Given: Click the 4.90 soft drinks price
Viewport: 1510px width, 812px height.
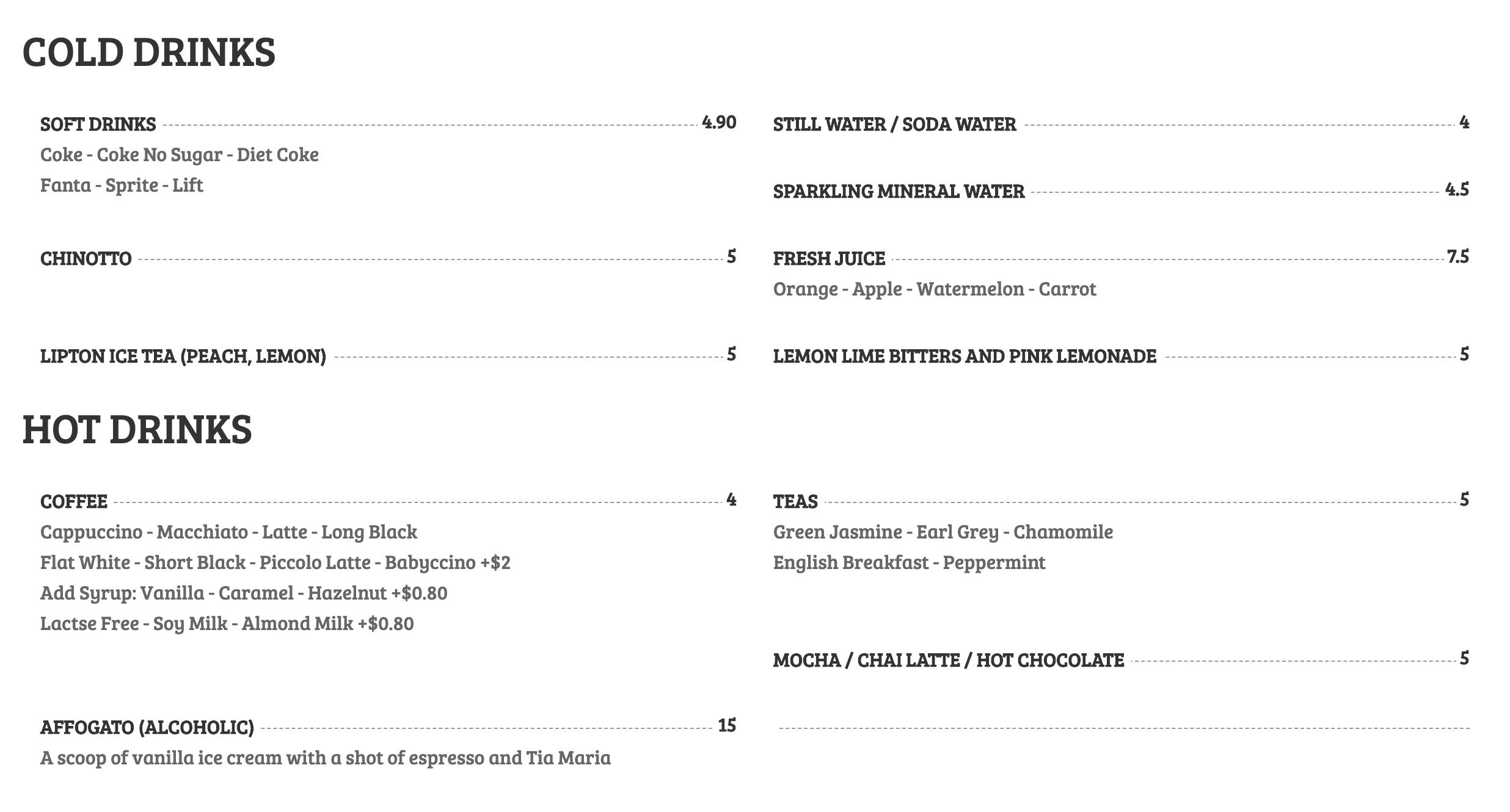Looking at the screenshot, I should [x=719, y=123].
